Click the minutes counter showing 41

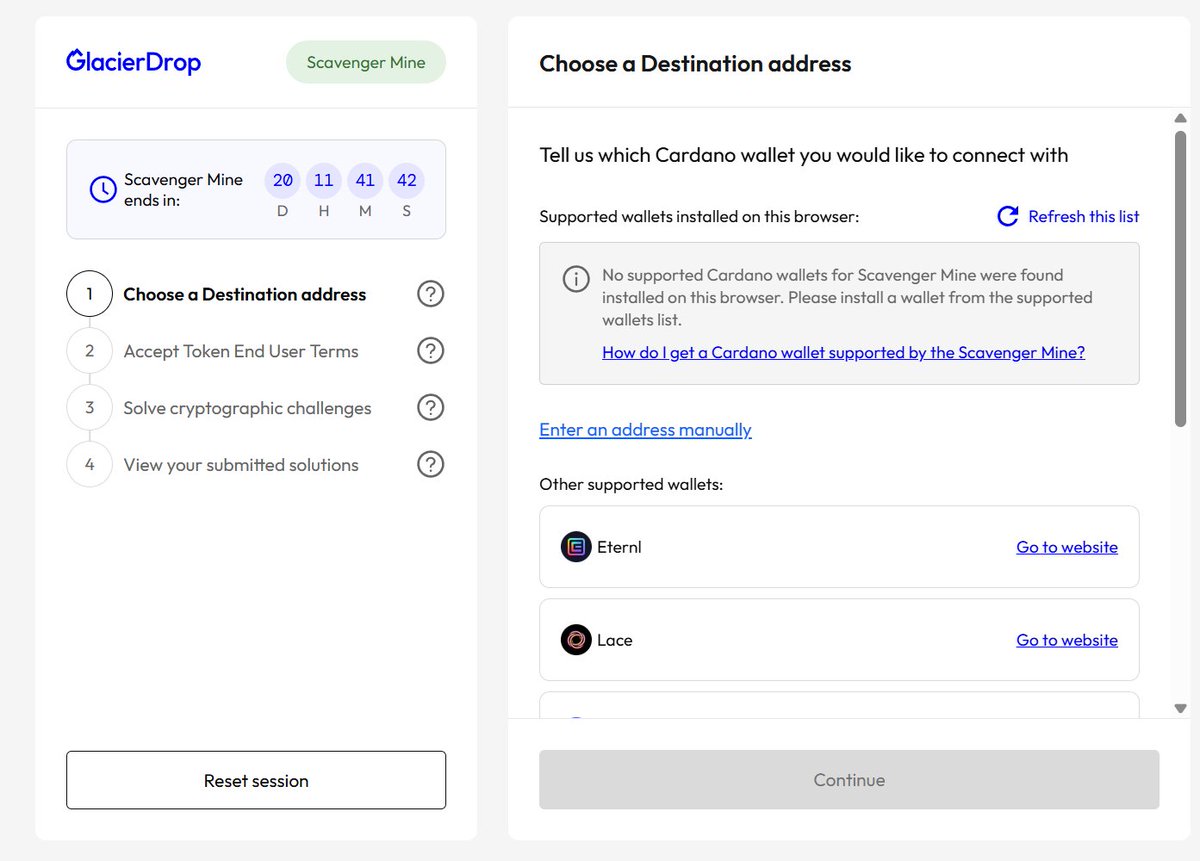coord(365,181)
